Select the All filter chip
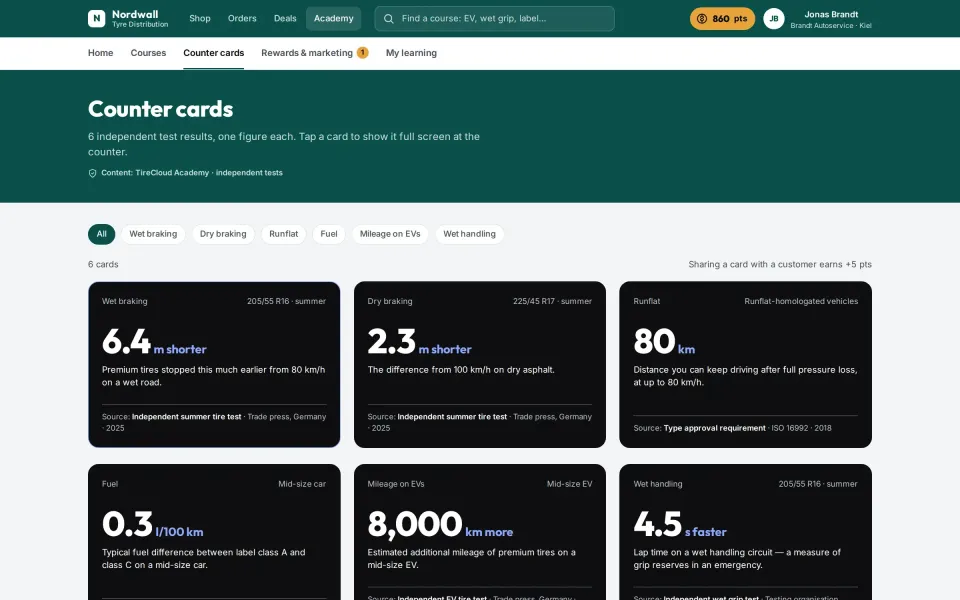Viewport: 960px width, 600px height. pyautogui.click(x=102, y=234)
